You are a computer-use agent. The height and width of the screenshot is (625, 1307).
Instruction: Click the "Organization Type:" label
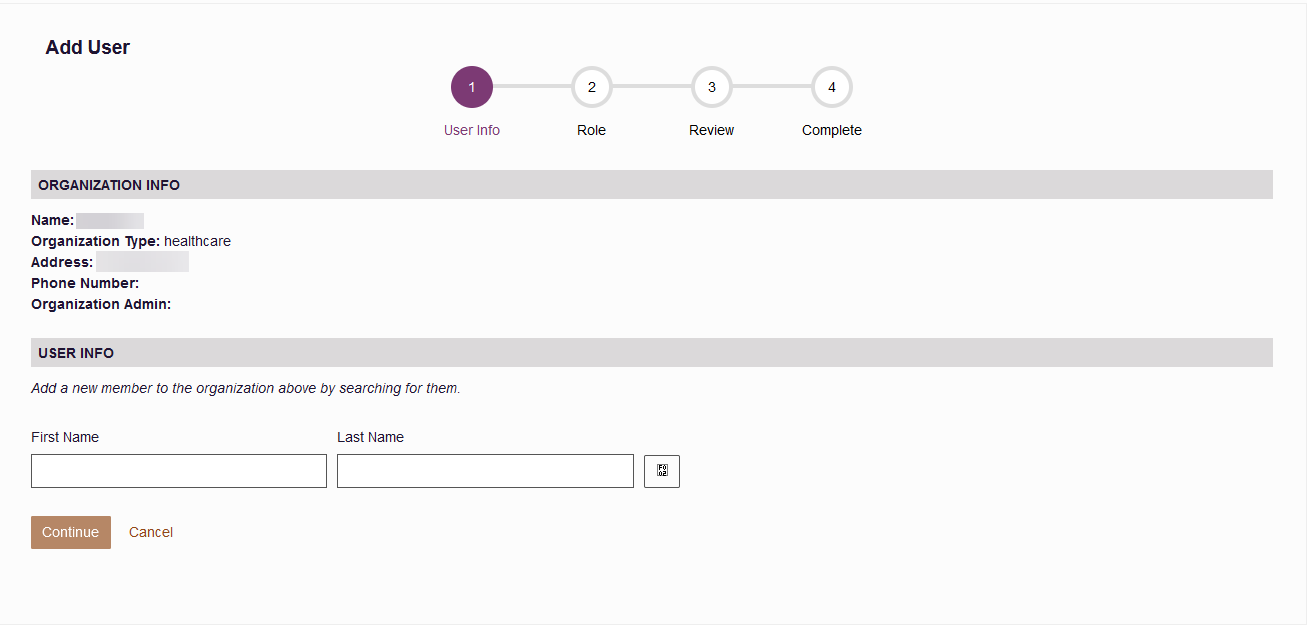coord(96,241)
